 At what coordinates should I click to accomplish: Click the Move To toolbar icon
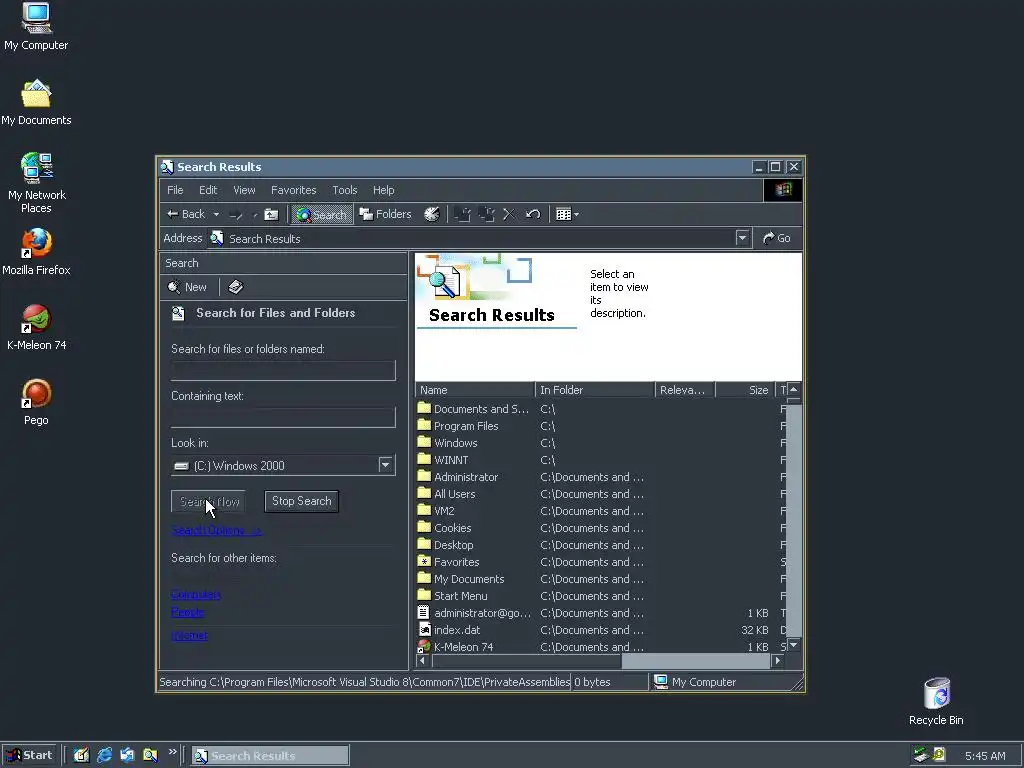462,214
